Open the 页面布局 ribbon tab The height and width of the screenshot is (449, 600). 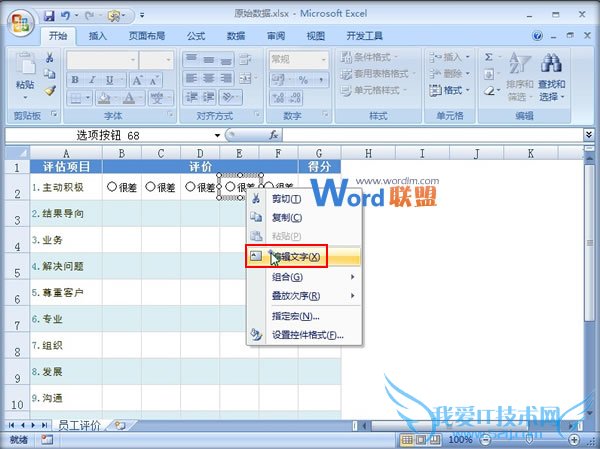click(x=147, y=36)
